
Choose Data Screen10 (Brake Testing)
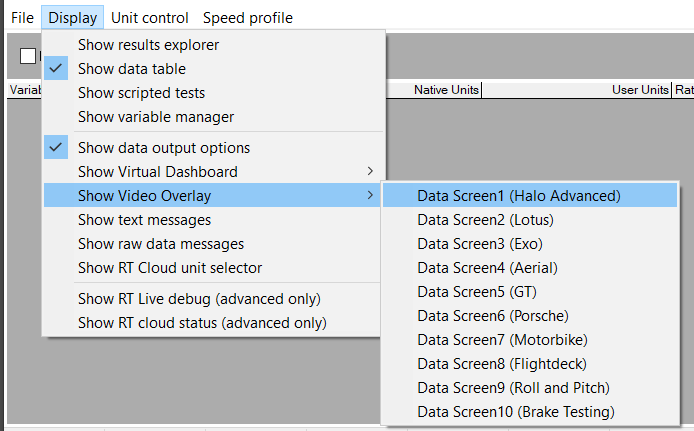point(515,412)
